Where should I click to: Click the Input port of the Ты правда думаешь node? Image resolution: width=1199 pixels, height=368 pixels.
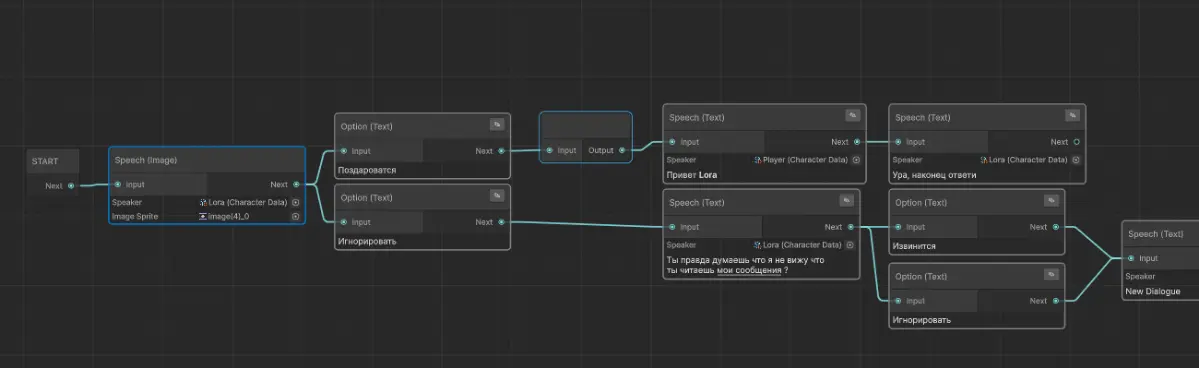672,227
